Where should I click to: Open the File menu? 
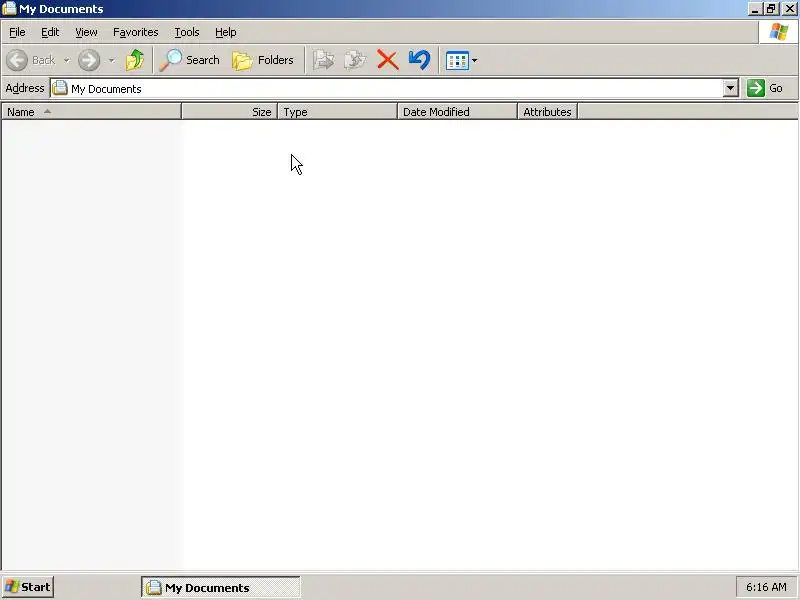click(17, 32)
